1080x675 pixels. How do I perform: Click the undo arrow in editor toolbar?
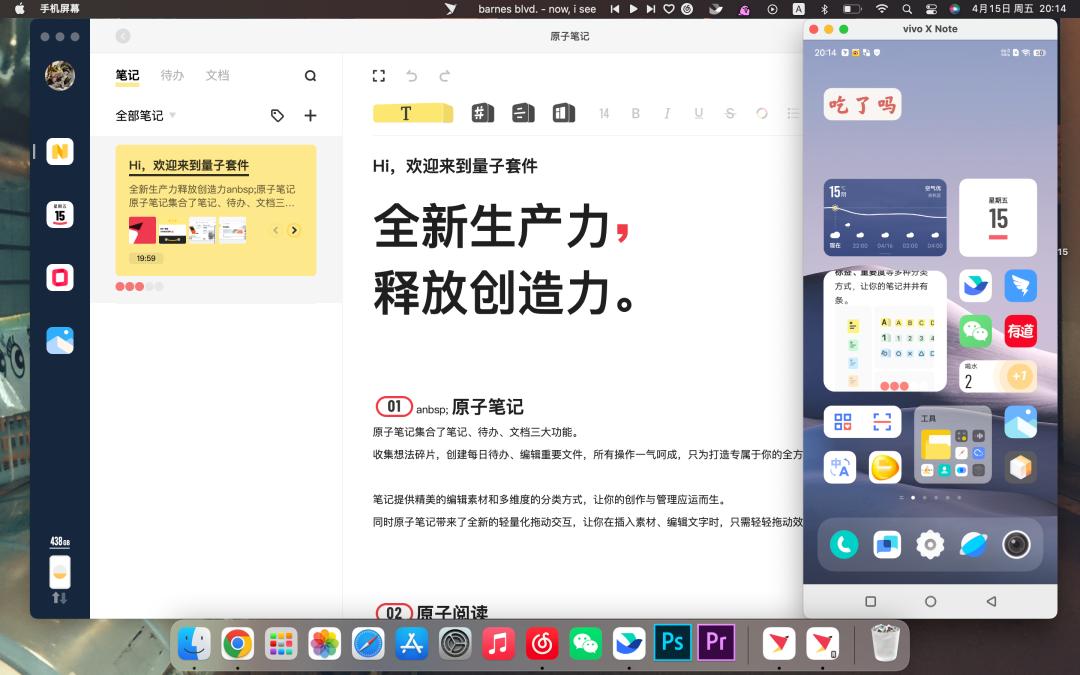pyautogui.click(x=412, y=76)
